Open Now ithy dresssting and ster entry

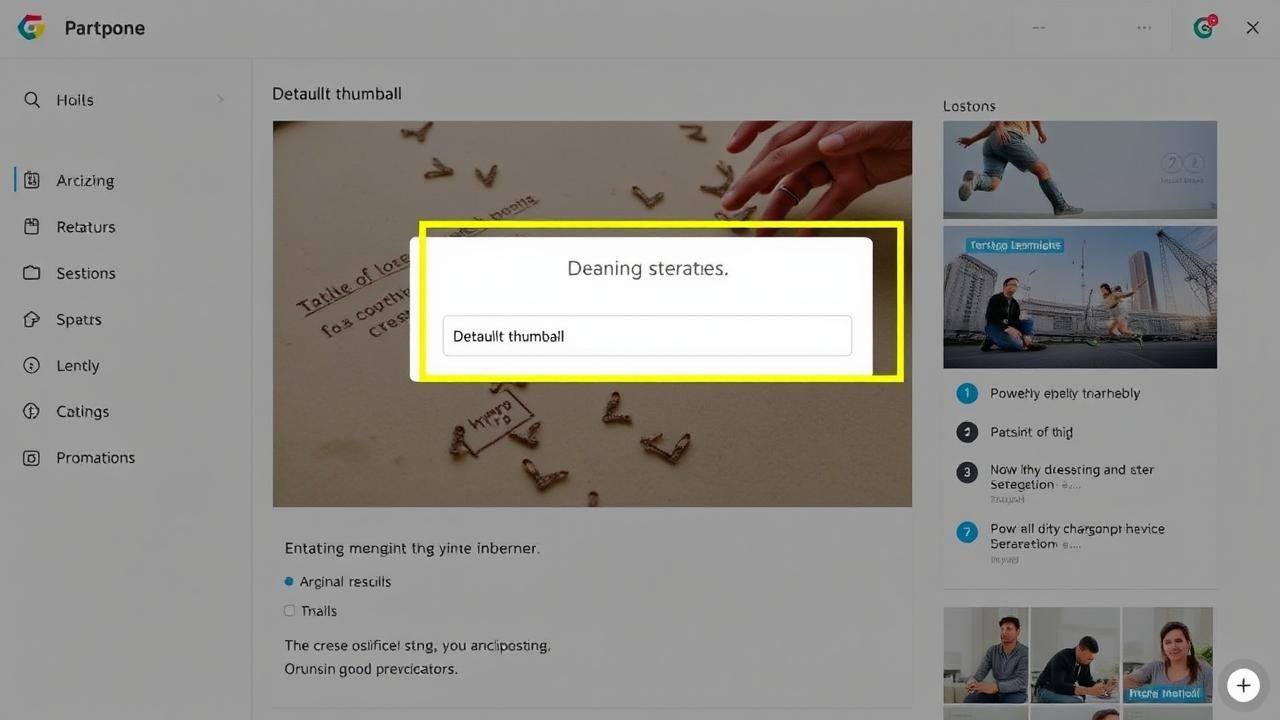coord(1070,476)
